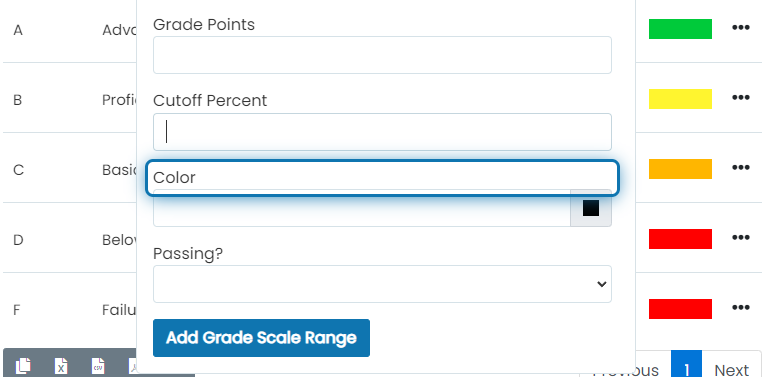Open three-dot actions menu for grade A

point(741,27)
